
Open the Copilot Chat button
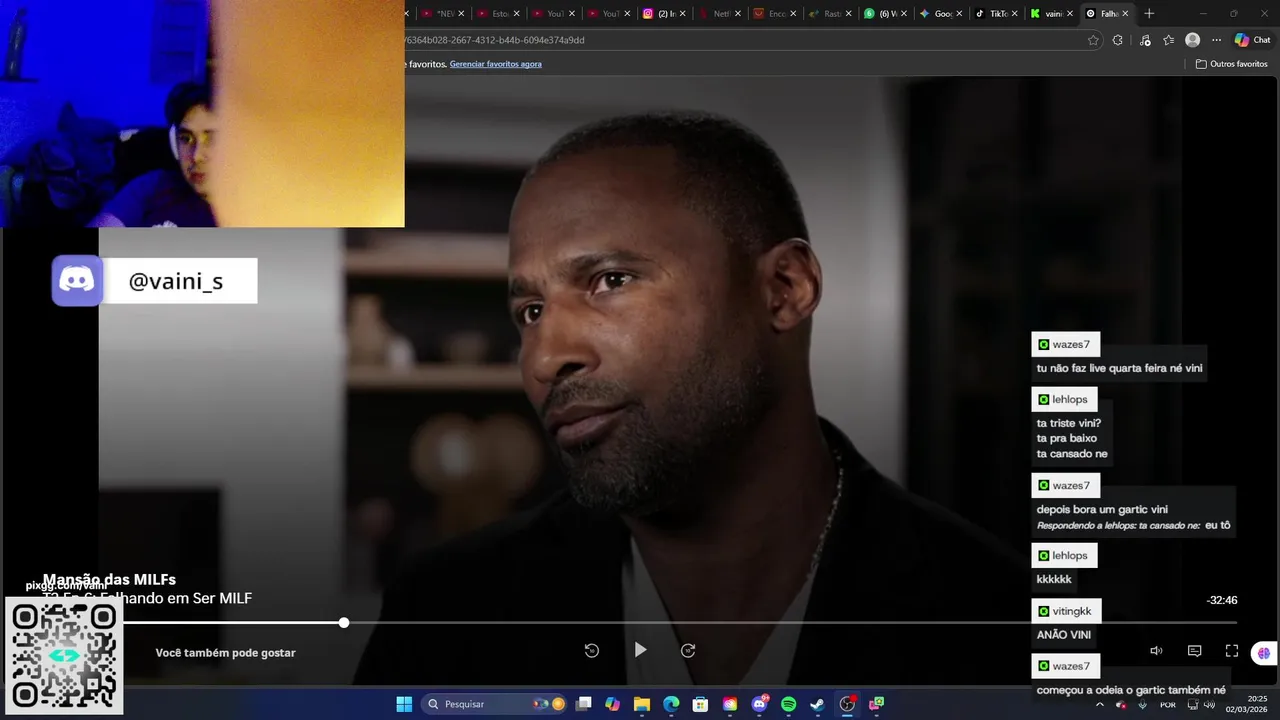coord(1252,40)
